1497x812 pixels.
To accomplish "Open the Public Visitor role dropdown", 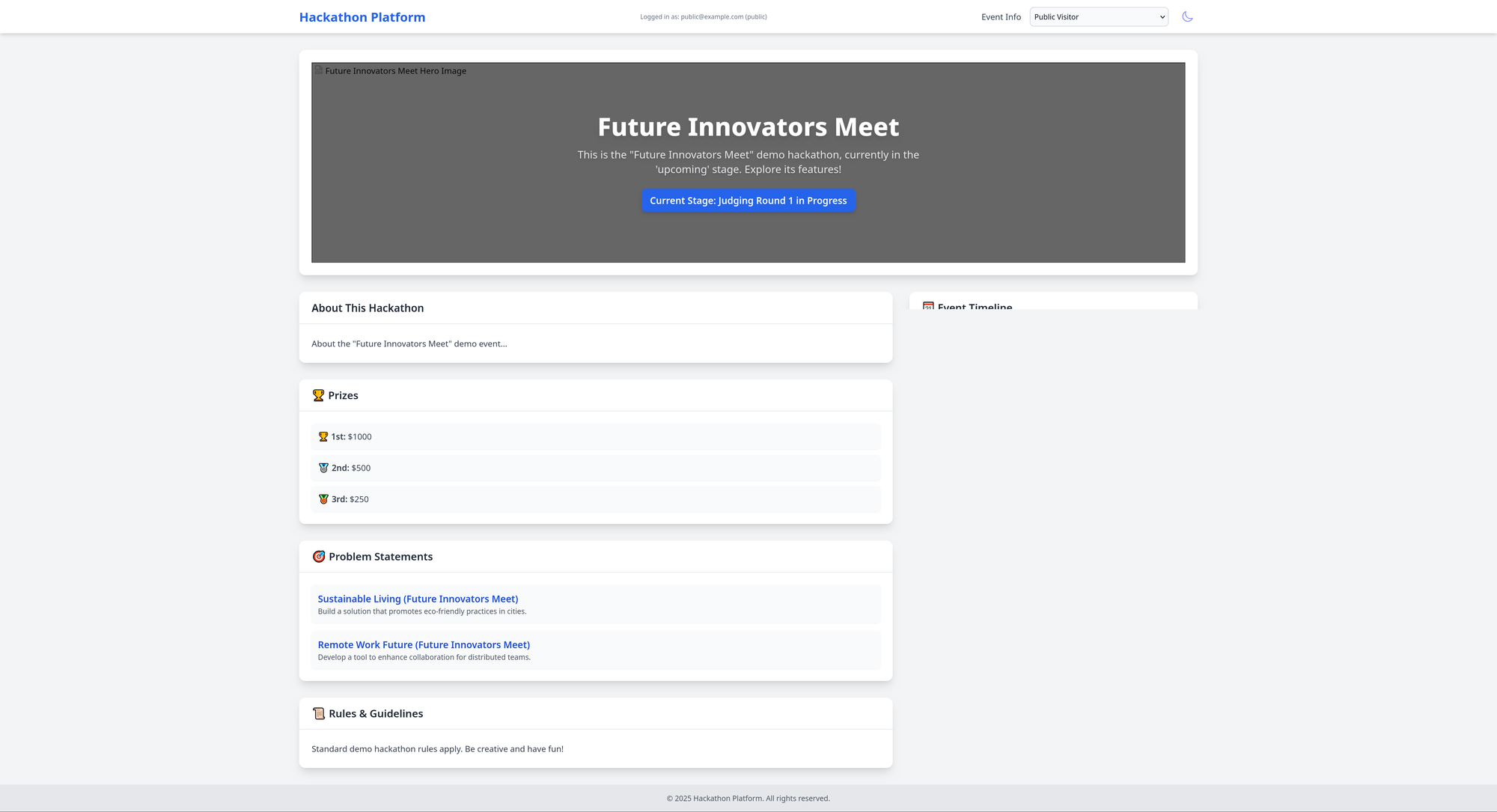I will [x=1098, y=16].
